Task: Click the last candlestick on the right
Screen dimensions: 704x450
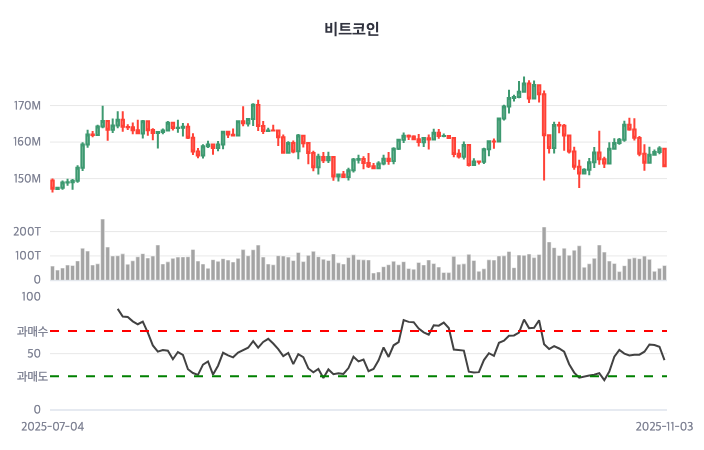Action: coord(664,157)
